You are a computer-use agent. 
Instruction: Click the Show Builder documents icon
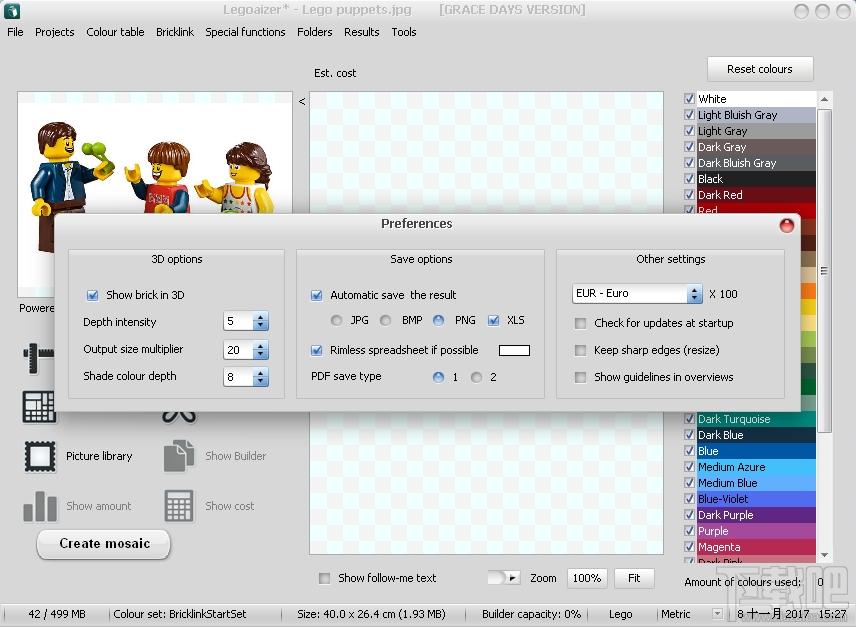pyautogui.click(x=179, y=456)
